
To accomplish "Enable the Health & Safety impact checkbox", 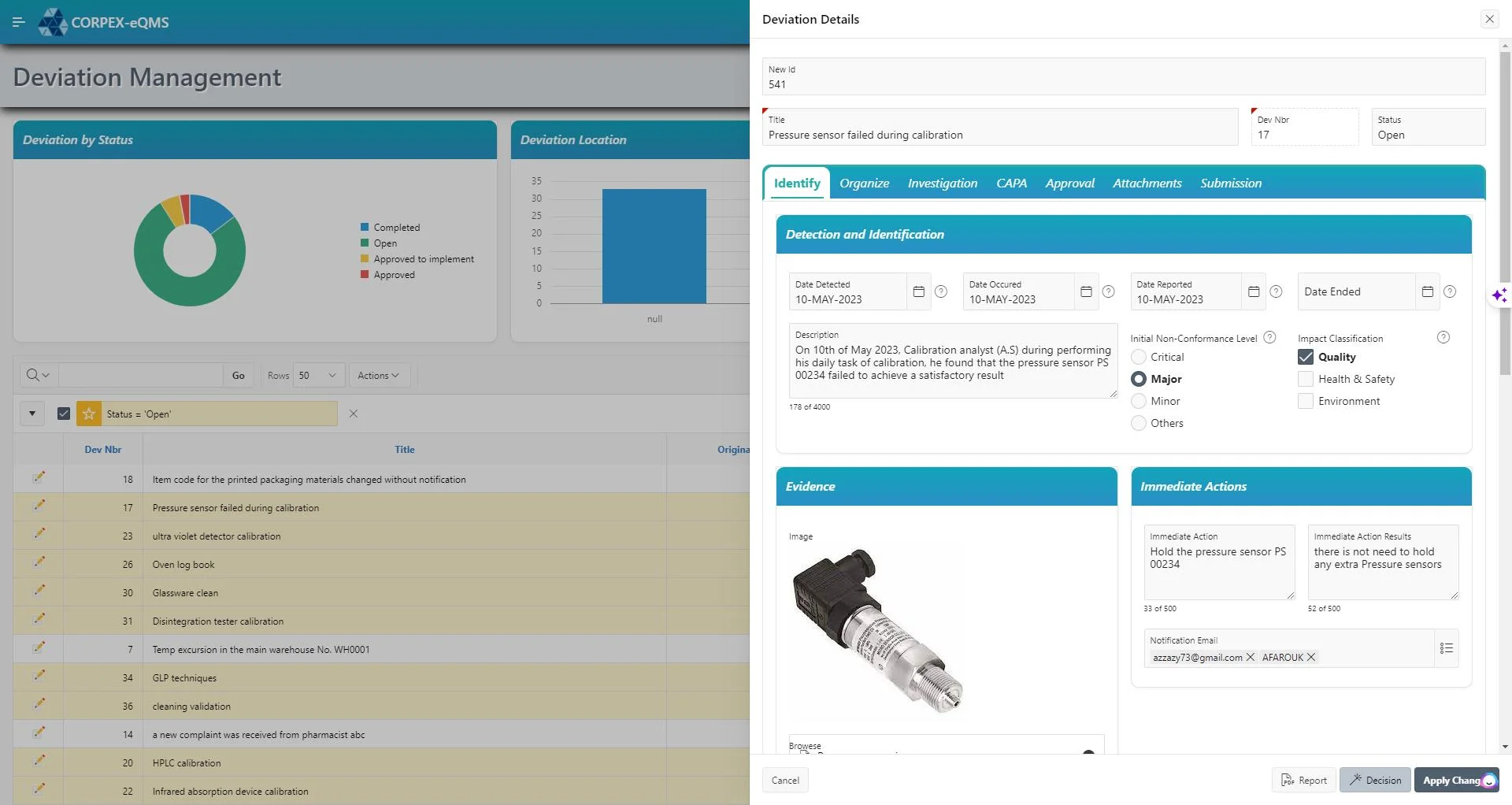I will coord(1305,379).
